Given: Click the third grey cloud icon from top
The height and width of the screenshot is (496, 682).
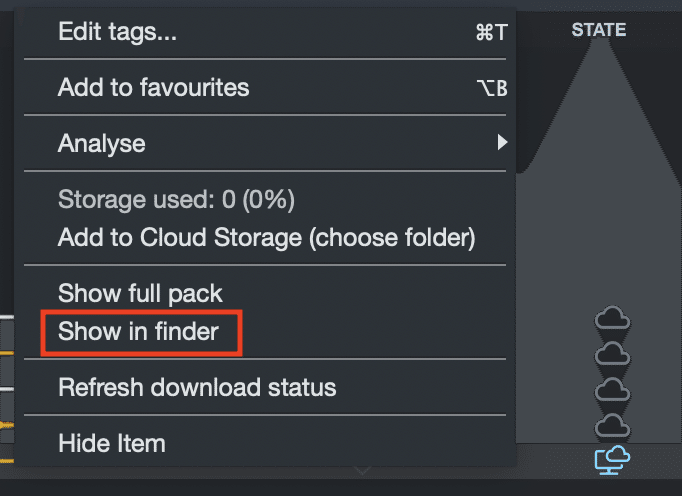Looking at the screenshot, I should pyautogui.click(x=612, y=390).
